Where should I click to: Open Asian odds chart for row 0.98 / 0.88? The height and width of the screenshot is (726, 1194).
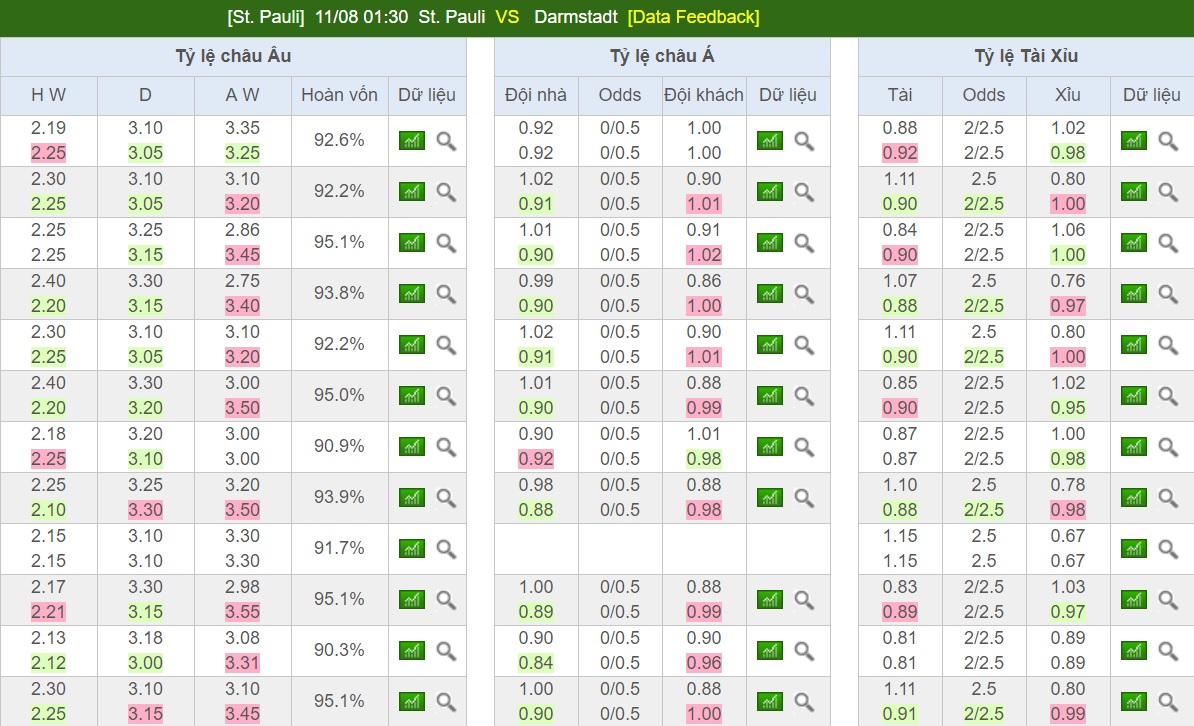770,497
